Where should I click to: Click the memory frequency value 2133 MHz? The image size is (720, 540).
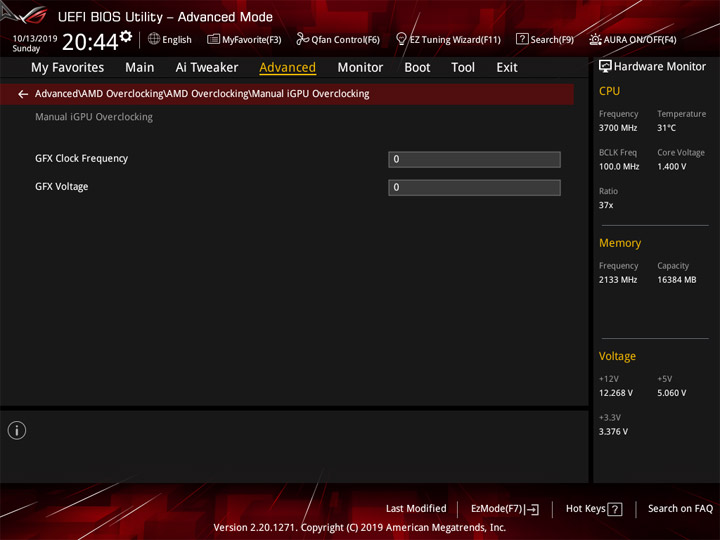point(618,280)
